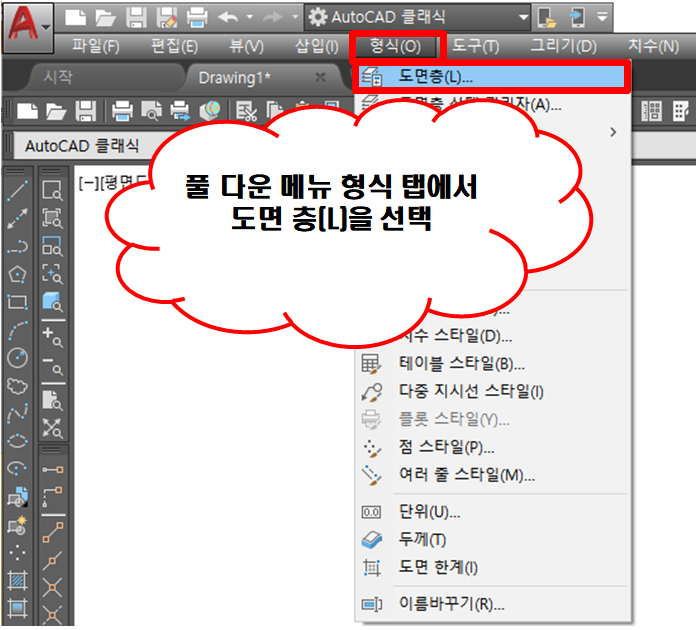
Task: Close the Drawing1* tab
Action: 320,78
